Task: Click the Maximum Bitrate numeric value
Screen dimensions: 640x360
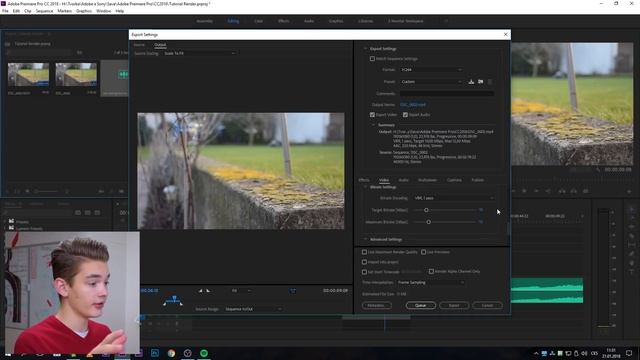Action: coord(481,222)
